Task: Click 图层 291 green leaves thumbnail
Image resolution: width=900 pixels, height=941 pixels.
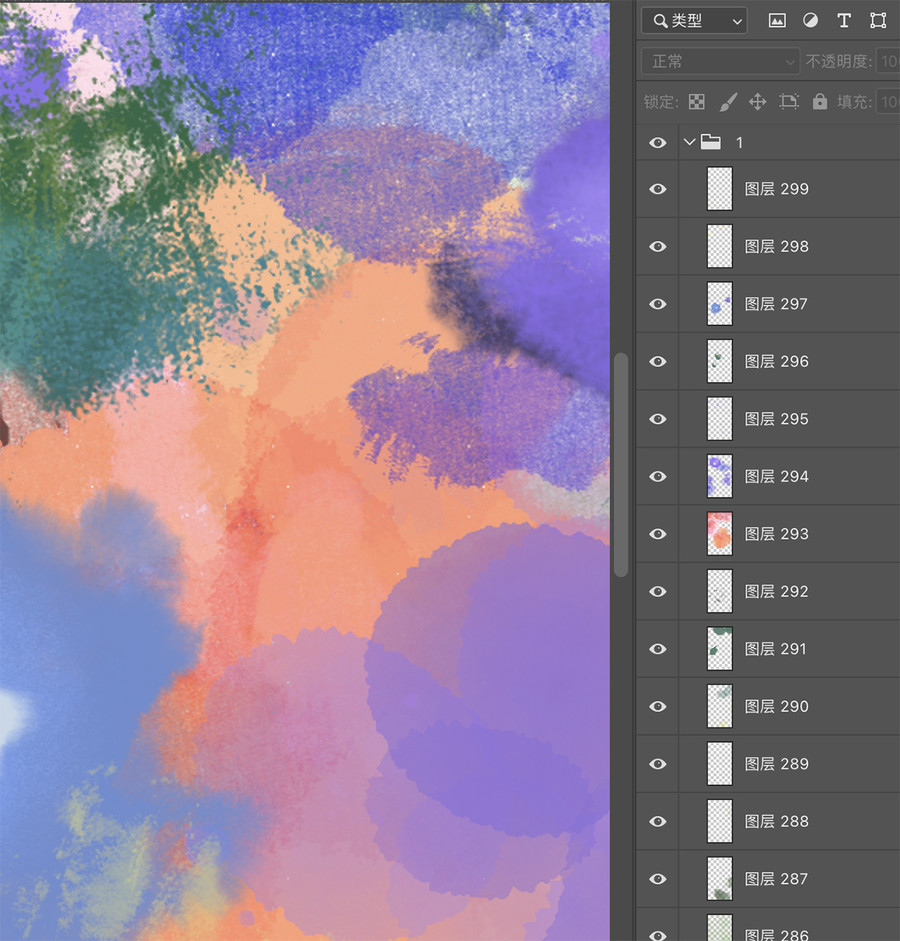Action: click(x=719, y=649)
